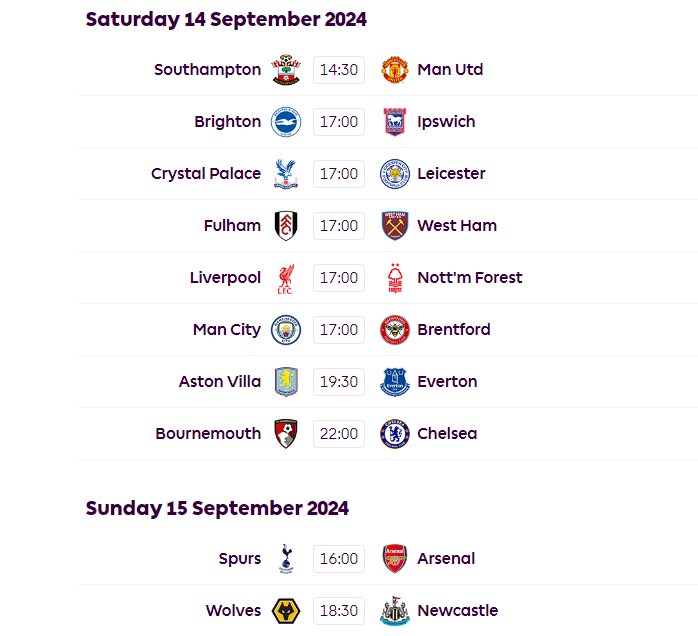The width and height of the screenshot is (698, 636).
Task: Click the Everton team name
Action: pos(447,382)
